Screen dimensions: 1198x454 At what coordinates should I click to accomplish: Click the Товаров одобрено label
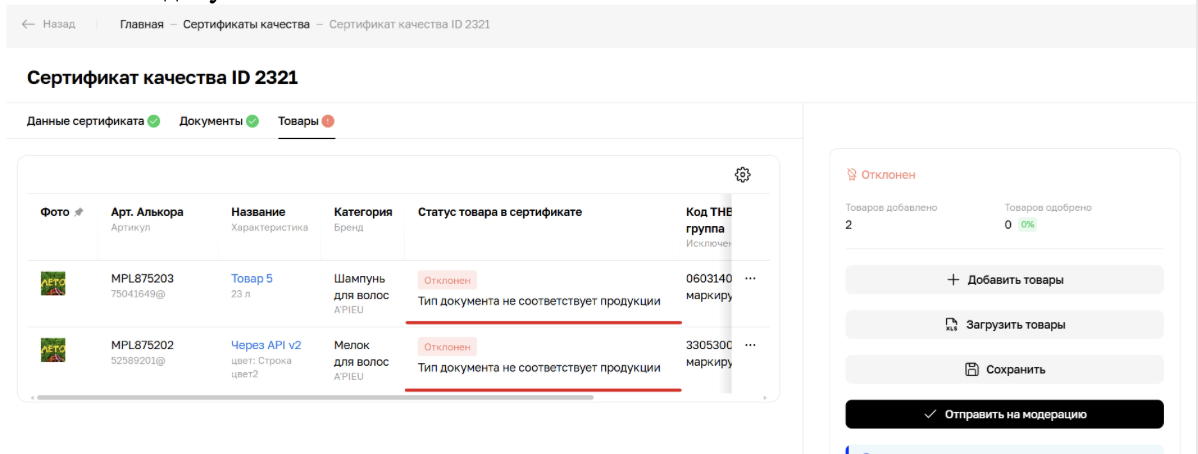[1048, 207]
